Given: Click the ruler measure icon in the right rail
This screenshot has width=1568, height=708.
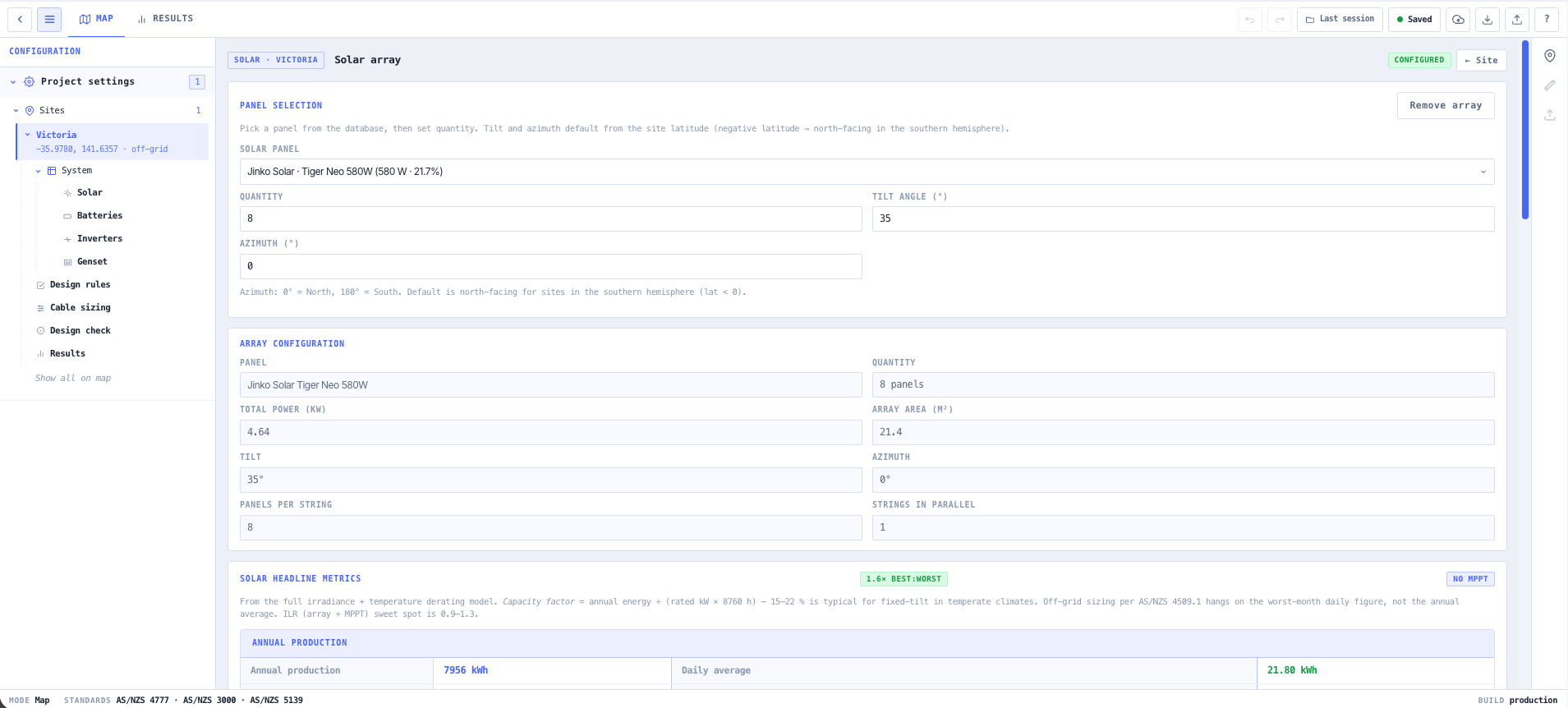Looking at the screenshot, I should [1550, 85].
